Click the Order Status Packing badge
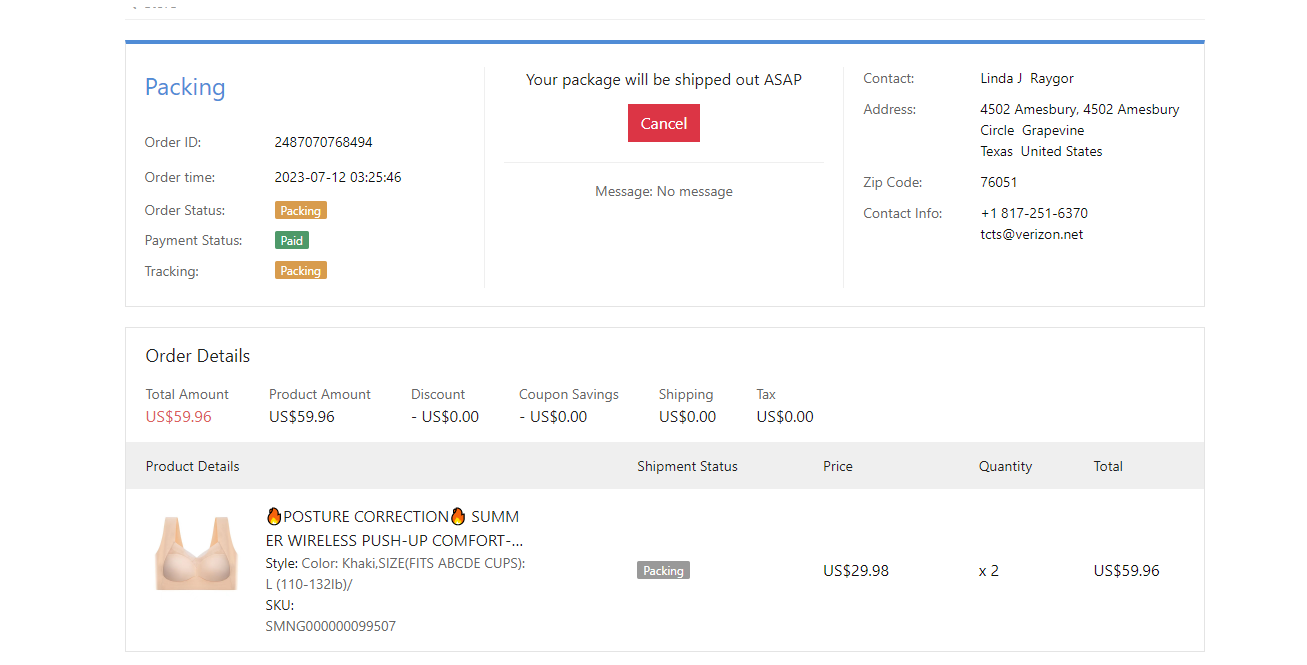The height and width of the screenshot is (665, 1307). coord(300,211)
